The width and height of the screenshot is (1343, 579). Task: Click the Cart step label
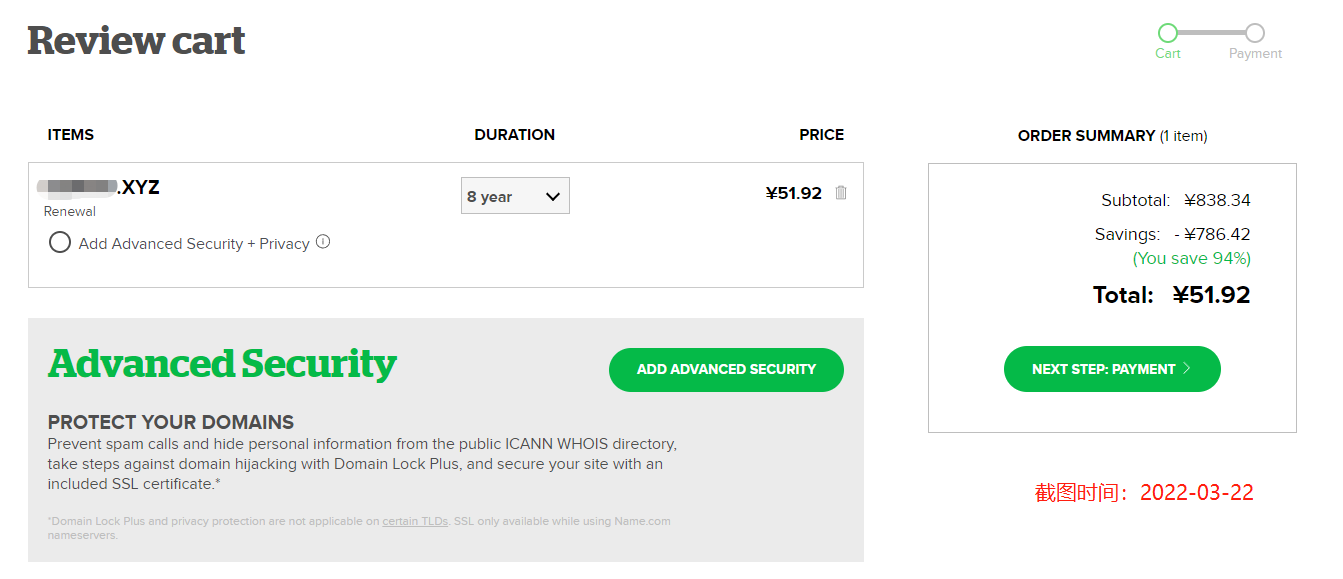tap(1168, 54)
